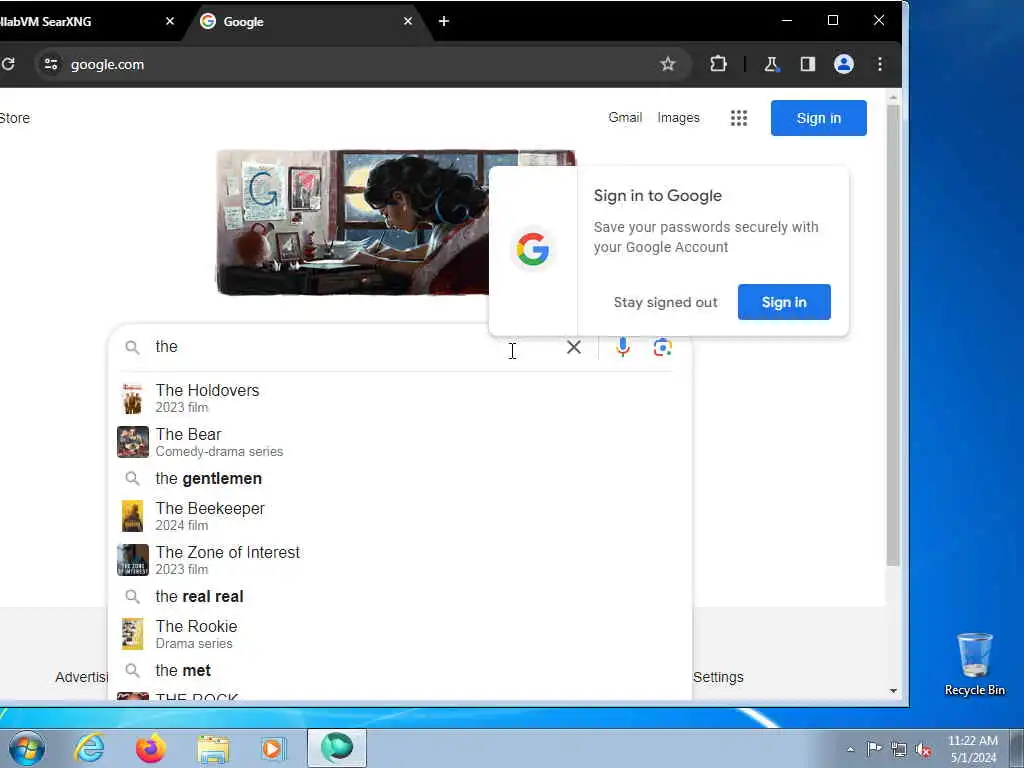Image resolution: width=1024 pixels, height=768 pixels.
Task: Clear the search box with X
Action: (x=573, y=347)
